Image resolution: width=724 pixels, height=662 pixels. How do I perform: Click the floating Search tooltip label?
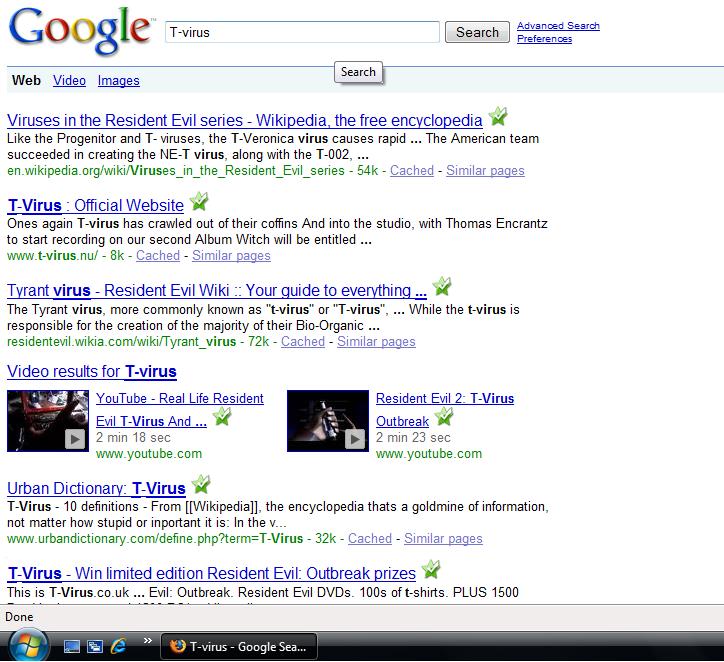pos(358,72)
